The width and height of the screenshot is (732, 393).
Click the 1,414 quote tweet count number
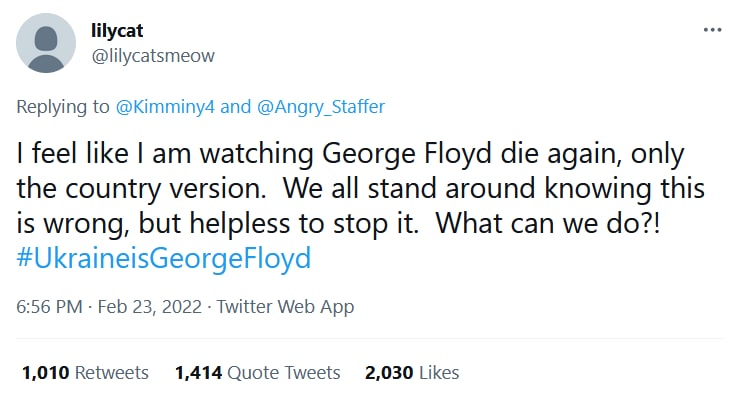[x=198, y=372]
